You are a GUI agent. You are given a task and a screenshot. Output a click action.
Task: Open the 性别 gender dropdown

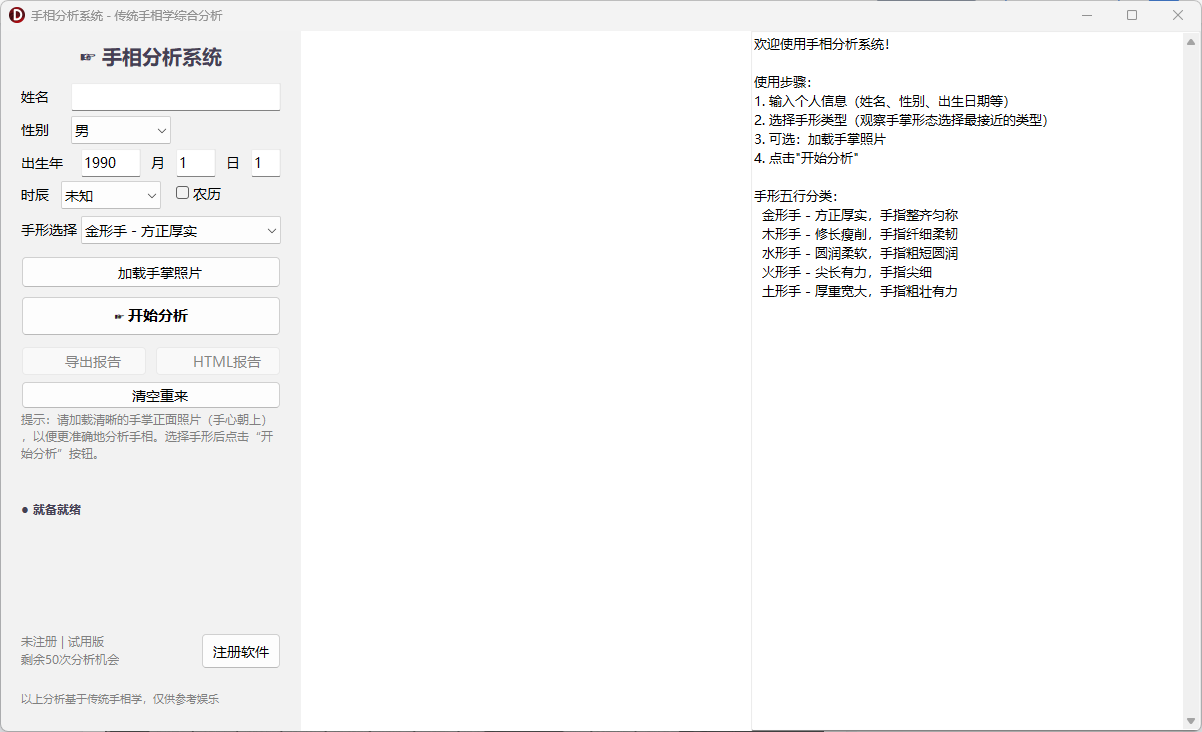(121, 130)
